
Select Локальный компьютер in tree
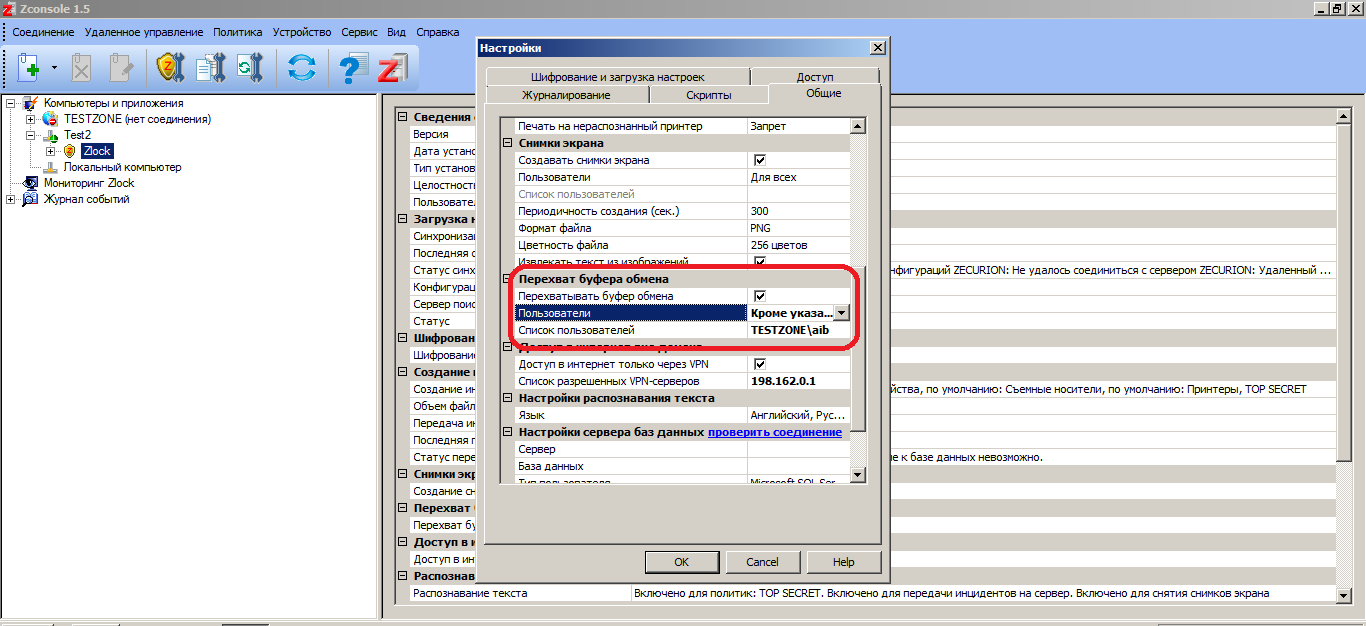[x=122, y=167]
